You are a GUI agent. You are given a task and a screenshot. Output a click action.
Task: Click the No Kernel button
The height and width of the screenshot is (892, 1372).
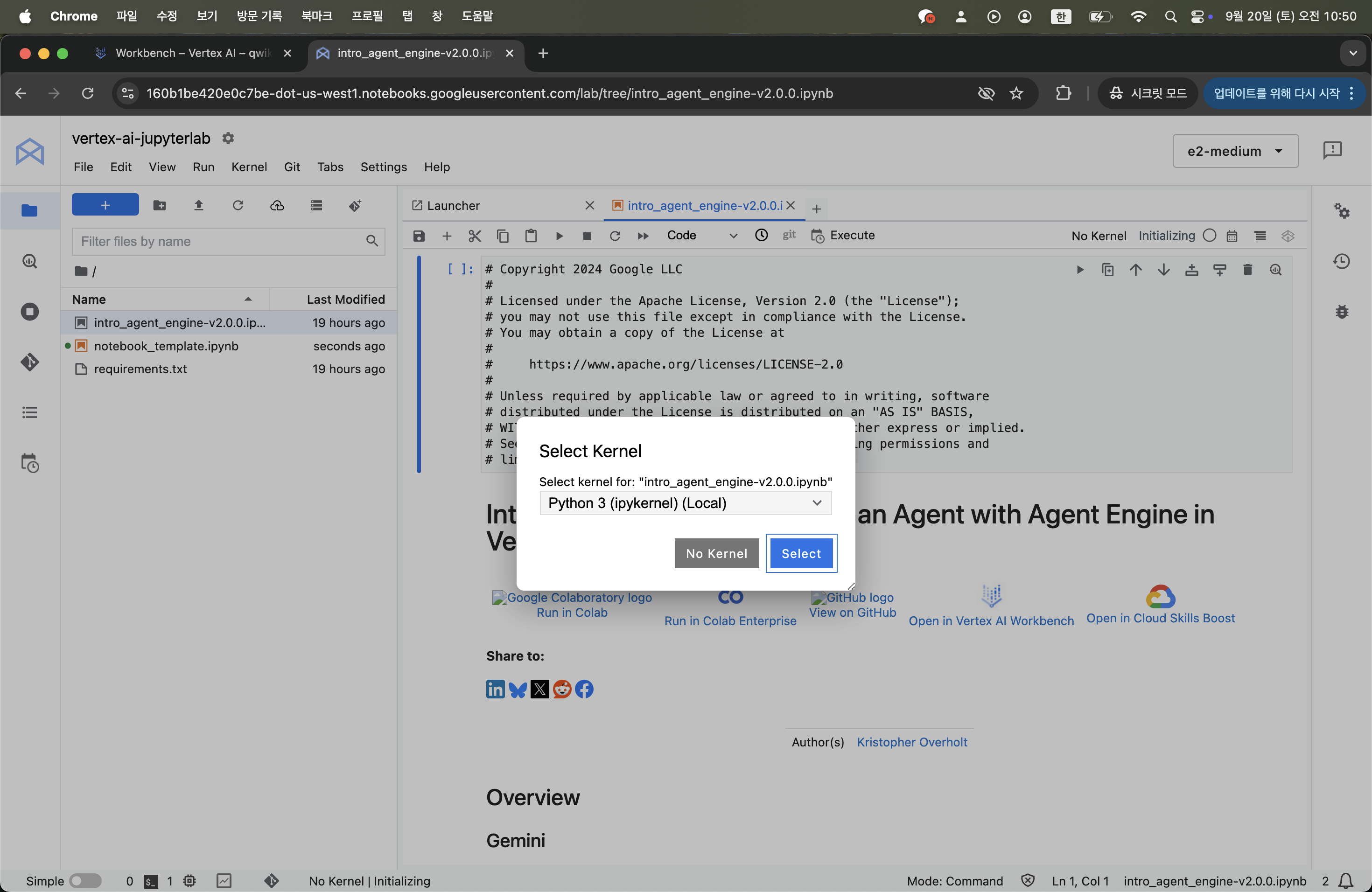(x=716, y=553)
